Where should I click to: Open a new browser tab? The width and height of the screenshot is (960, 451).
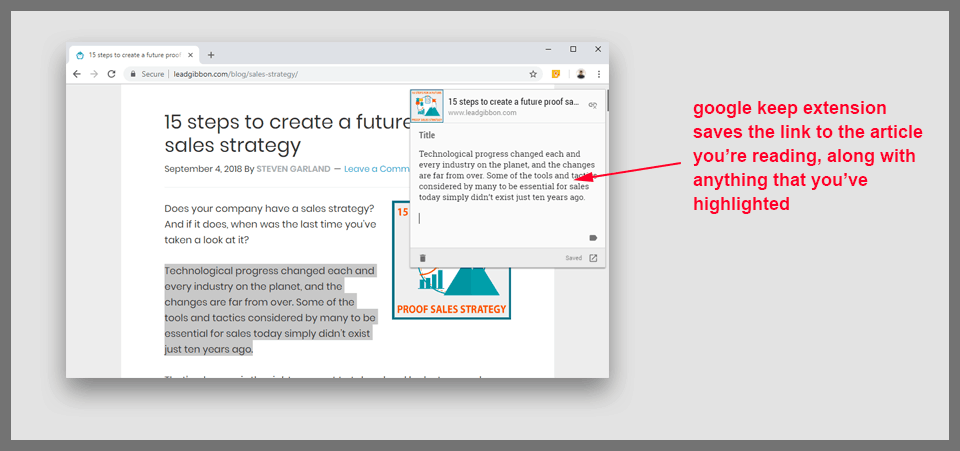coord(211,55)
